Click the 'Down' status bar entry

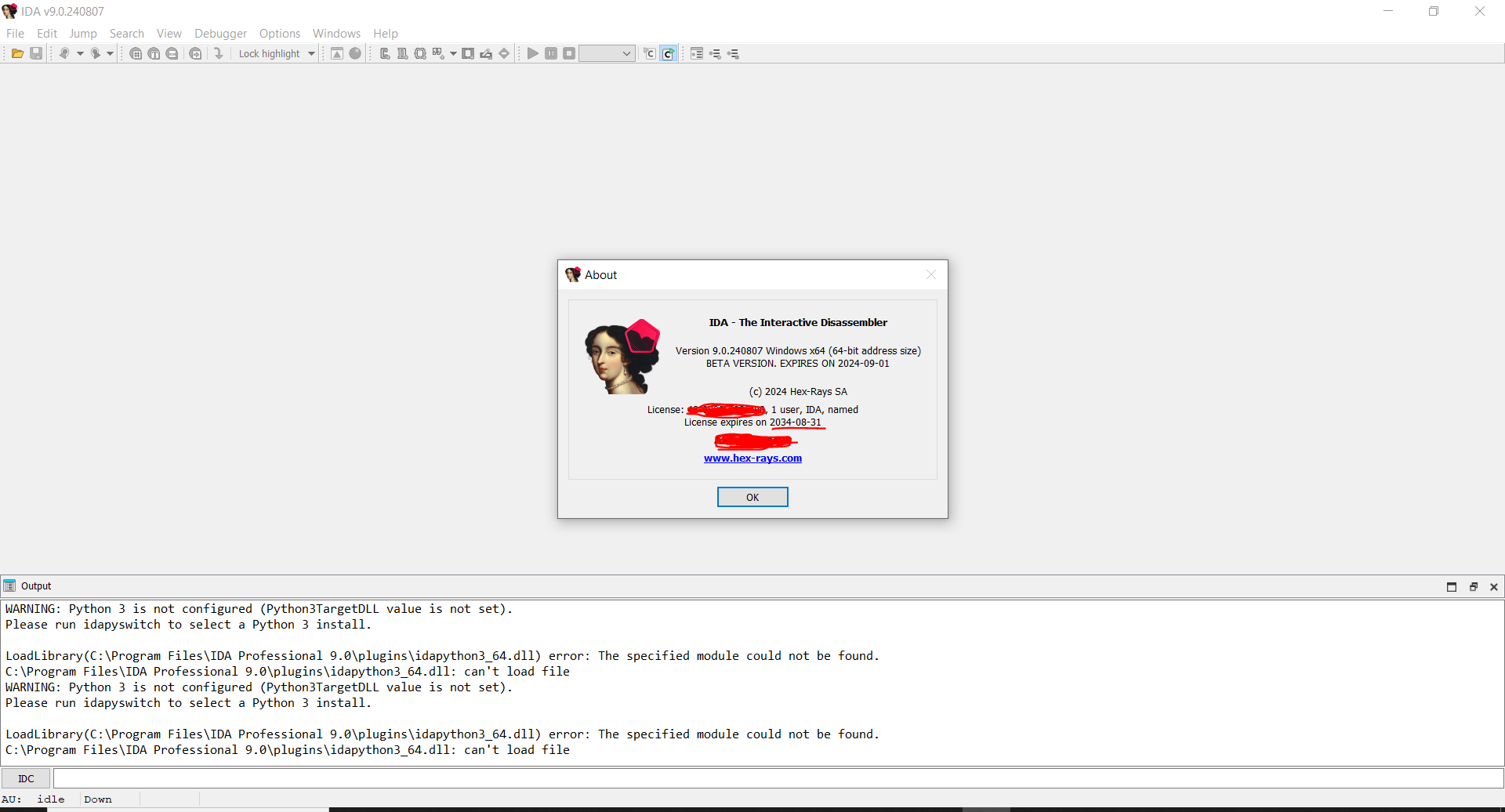pyautogui.click(x=98, y=799)
